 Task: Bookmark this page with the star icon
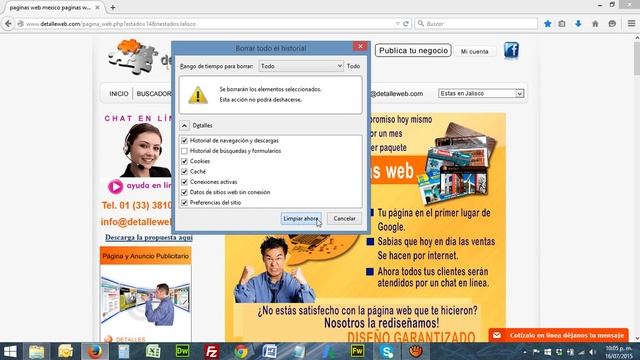(548, 24)
